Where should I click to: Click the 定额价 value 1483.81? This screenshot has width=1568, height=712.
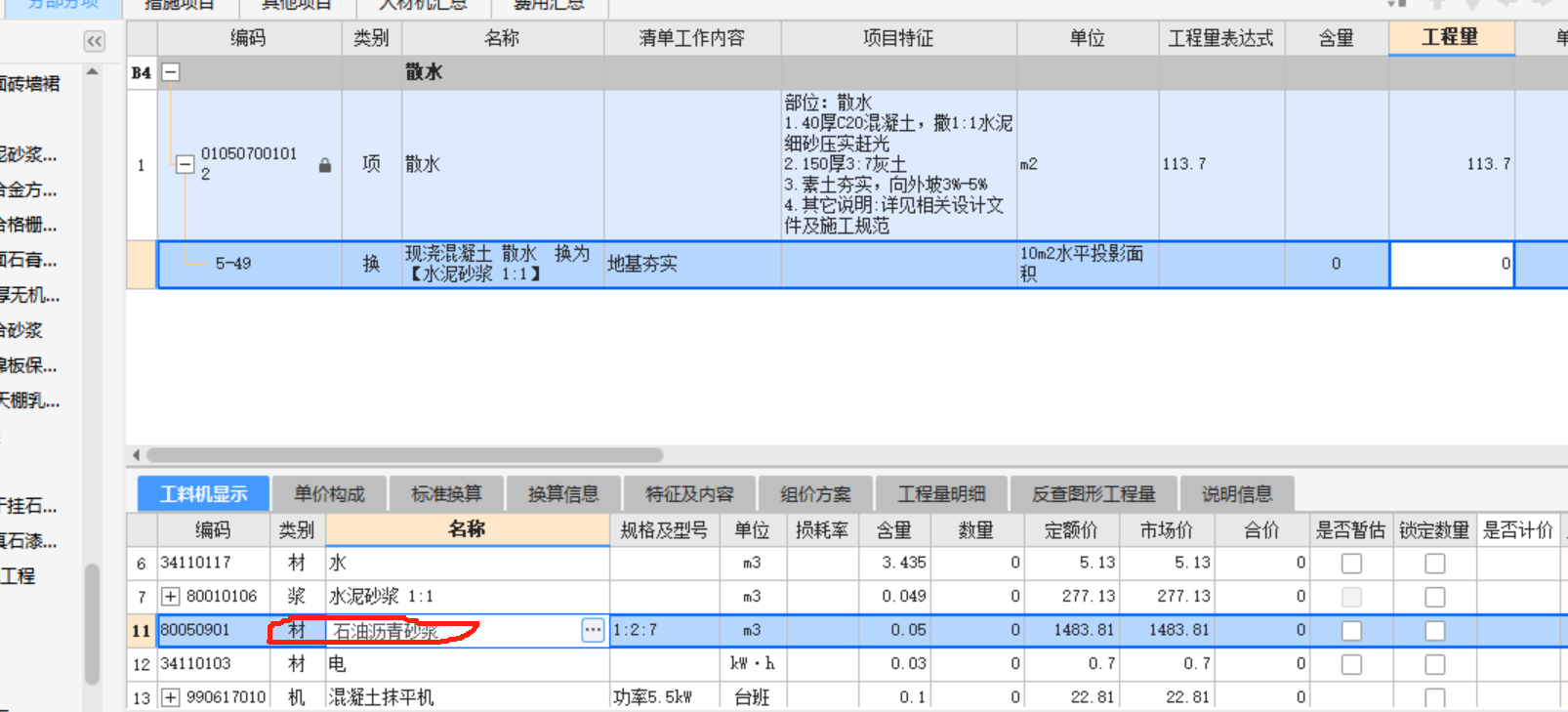click(1084, 631)
